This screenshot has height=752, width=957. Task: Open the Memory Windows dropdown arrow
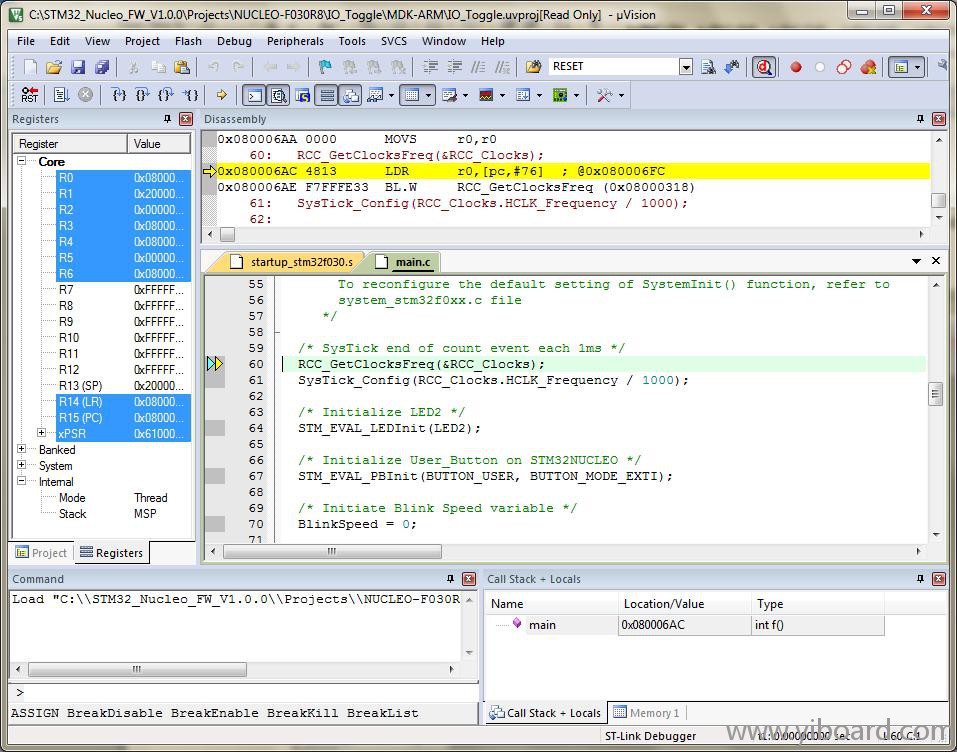tap(428, 96)
